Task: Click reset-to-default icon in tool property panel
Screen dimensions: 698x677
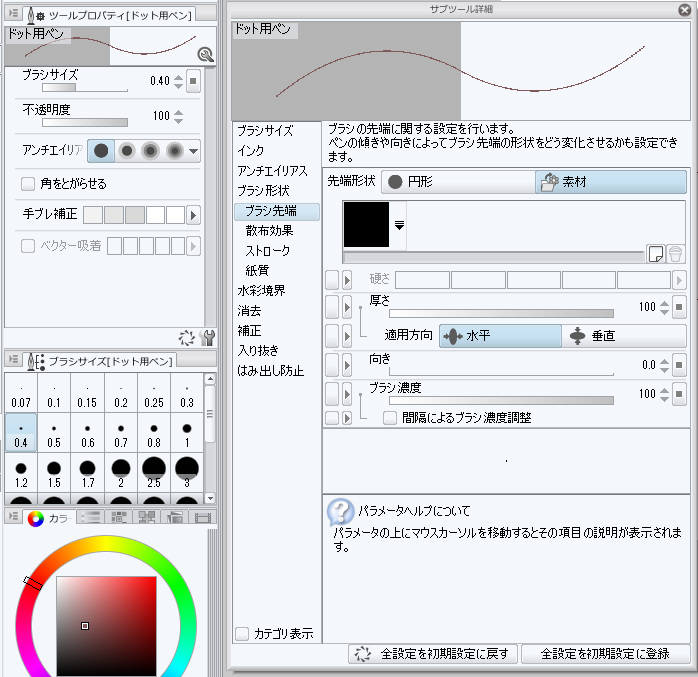Action: (x=186, y=338)
